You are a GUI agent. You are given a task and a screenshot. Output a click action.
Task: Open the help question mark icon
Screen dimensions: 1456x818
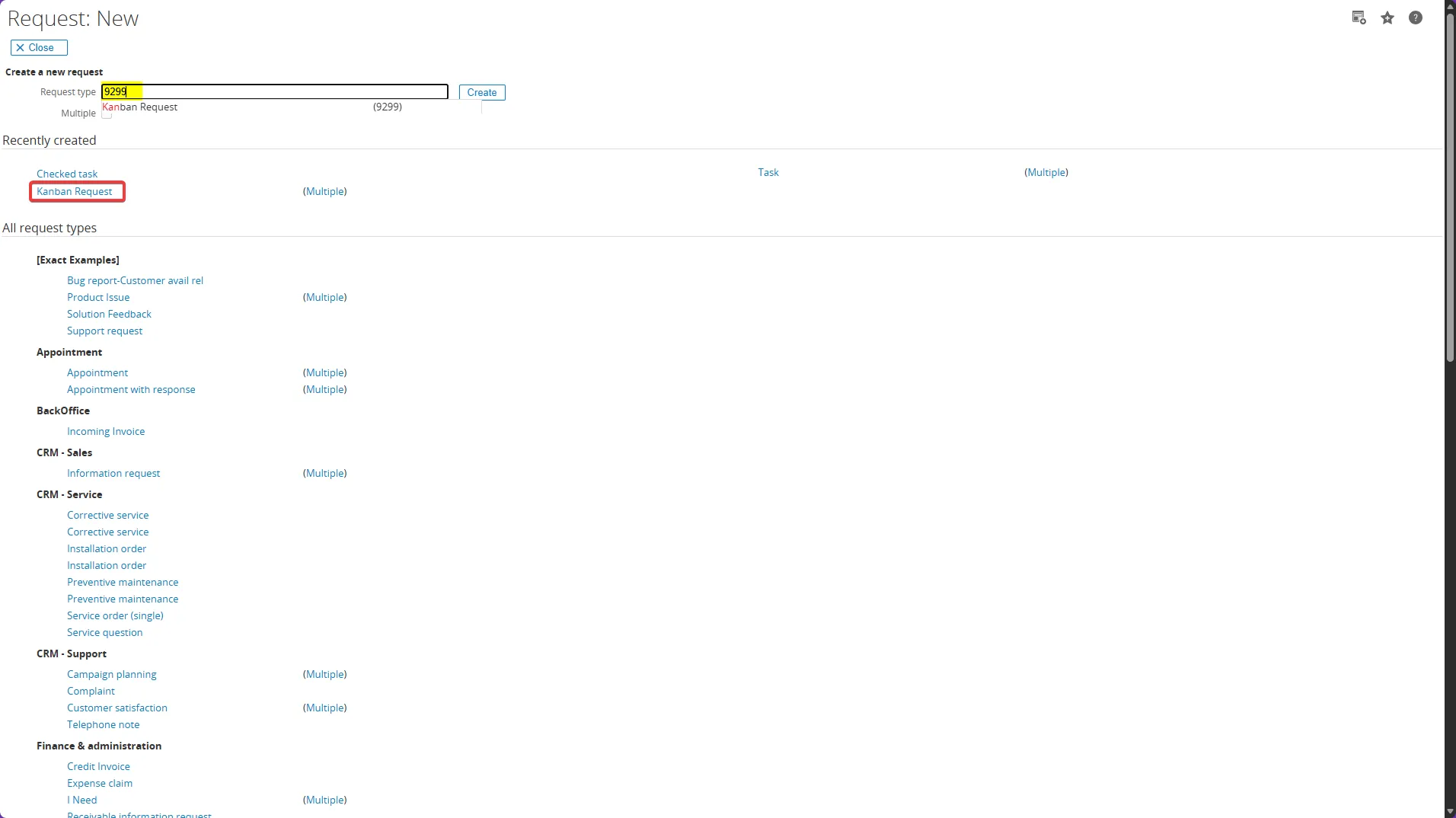[1415, 18]
